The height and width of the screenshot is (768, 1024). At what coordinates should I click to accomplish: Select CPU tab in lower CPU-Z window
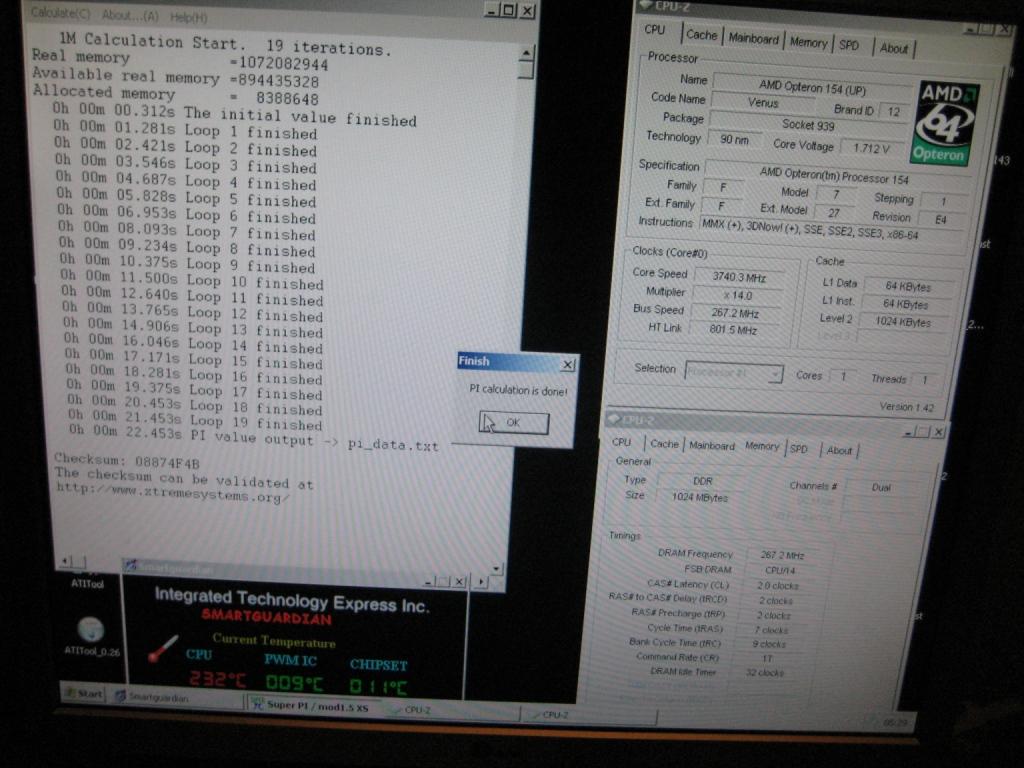click(621, 442)
